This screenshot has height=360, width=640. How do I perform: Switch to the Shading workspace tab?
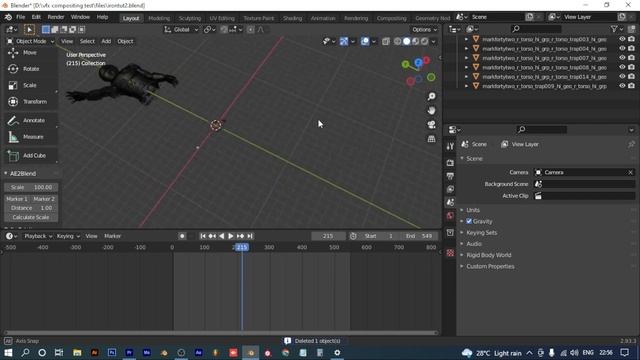292,18
